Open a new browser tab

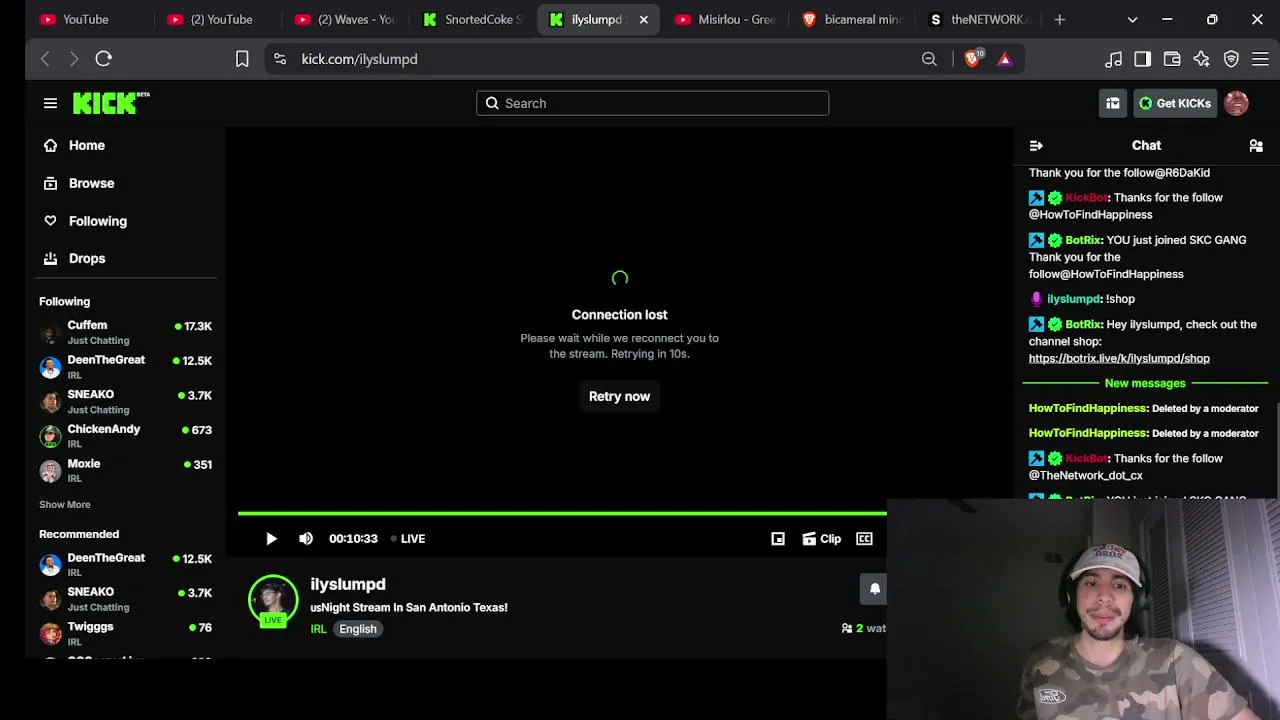pyautogui.click(x=1060, y=19)
